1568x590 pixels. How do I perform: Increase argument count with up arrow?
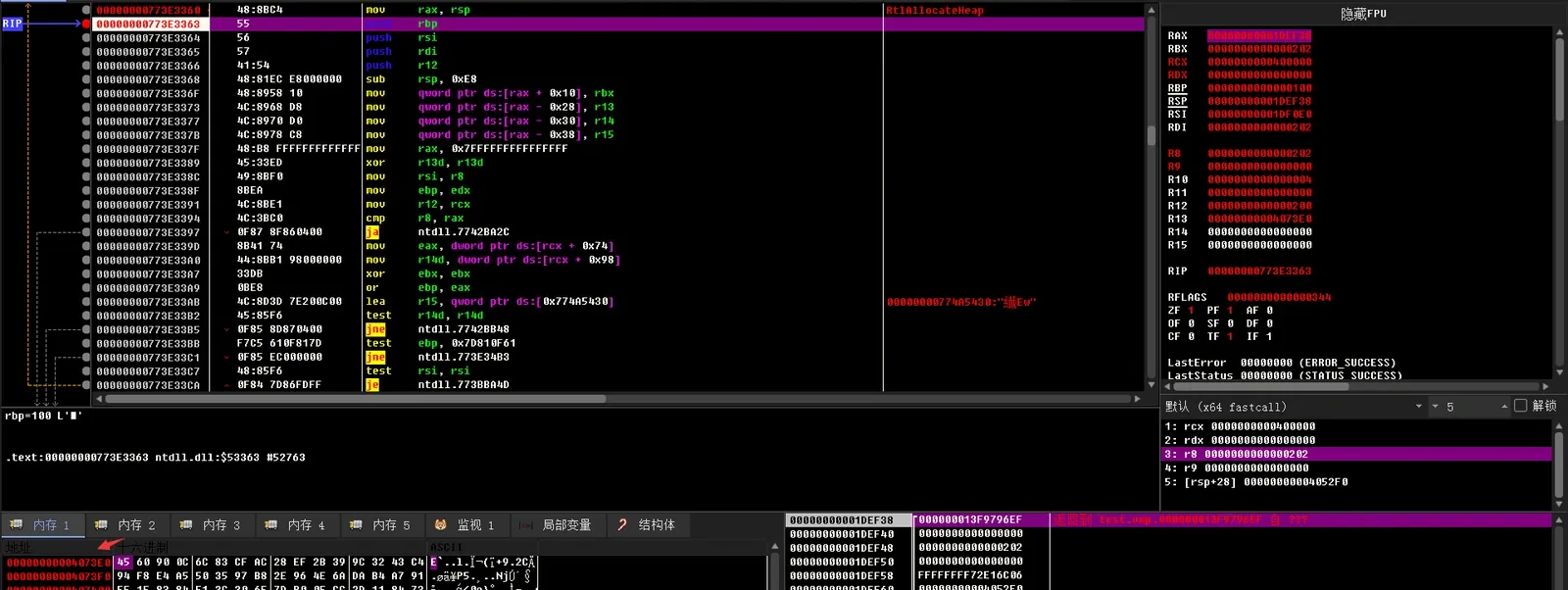(x=1504, y=407)
